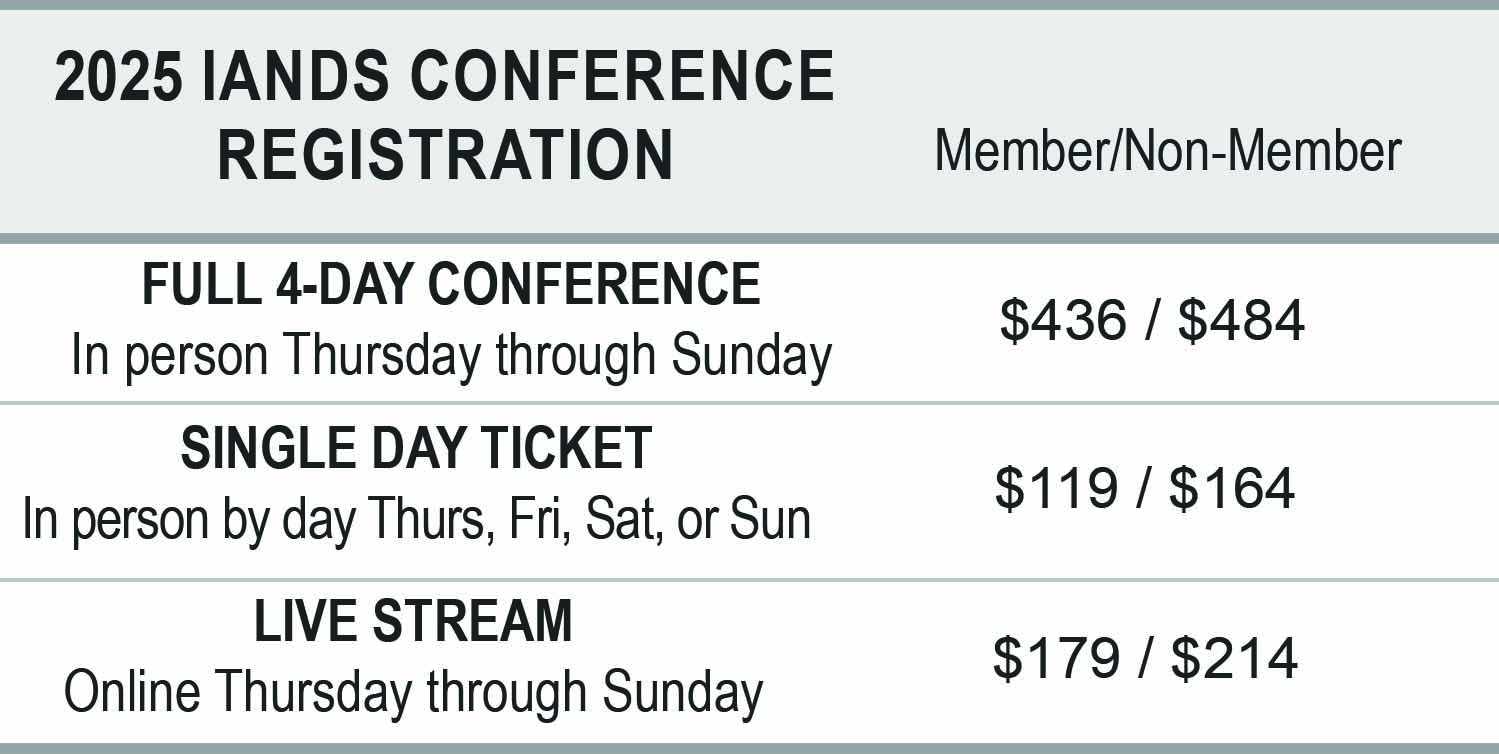The image size is (1499, 754).
Task: Click the "FULL 4-DAY CONFERENCE" heading
Action: [451, 284]
